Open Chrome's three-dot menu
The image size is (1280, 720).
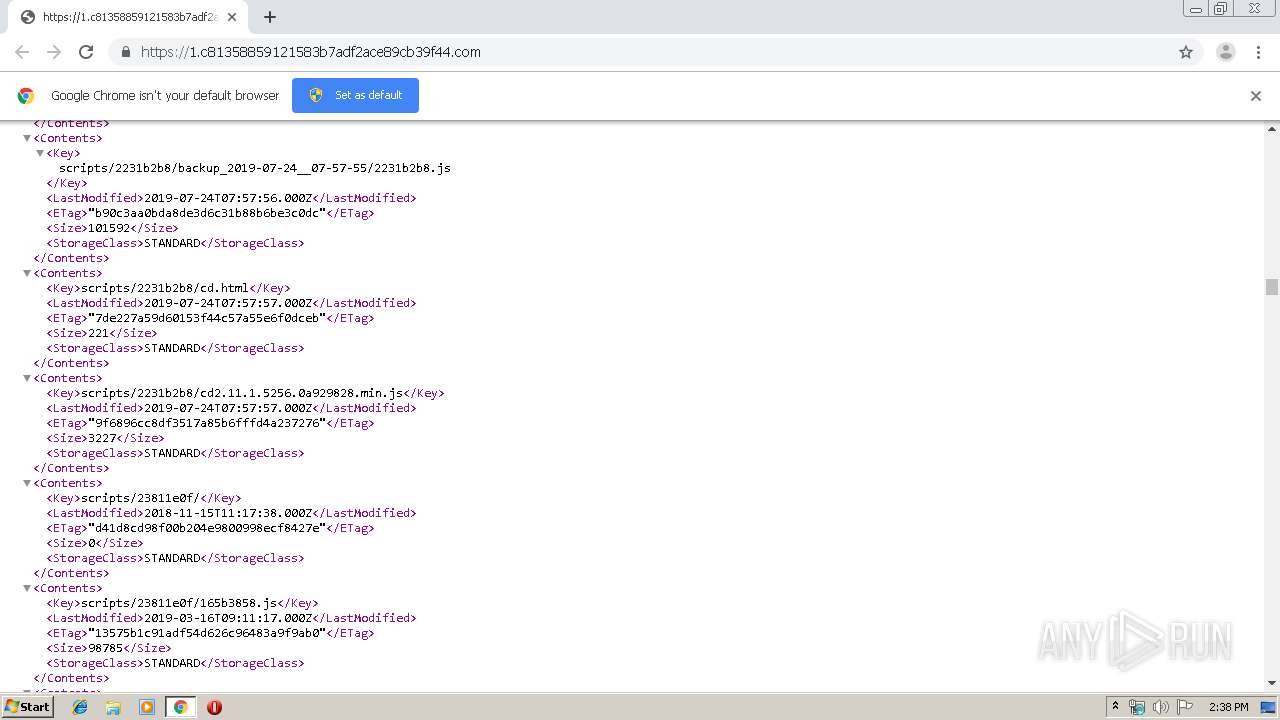(1258, 52)
